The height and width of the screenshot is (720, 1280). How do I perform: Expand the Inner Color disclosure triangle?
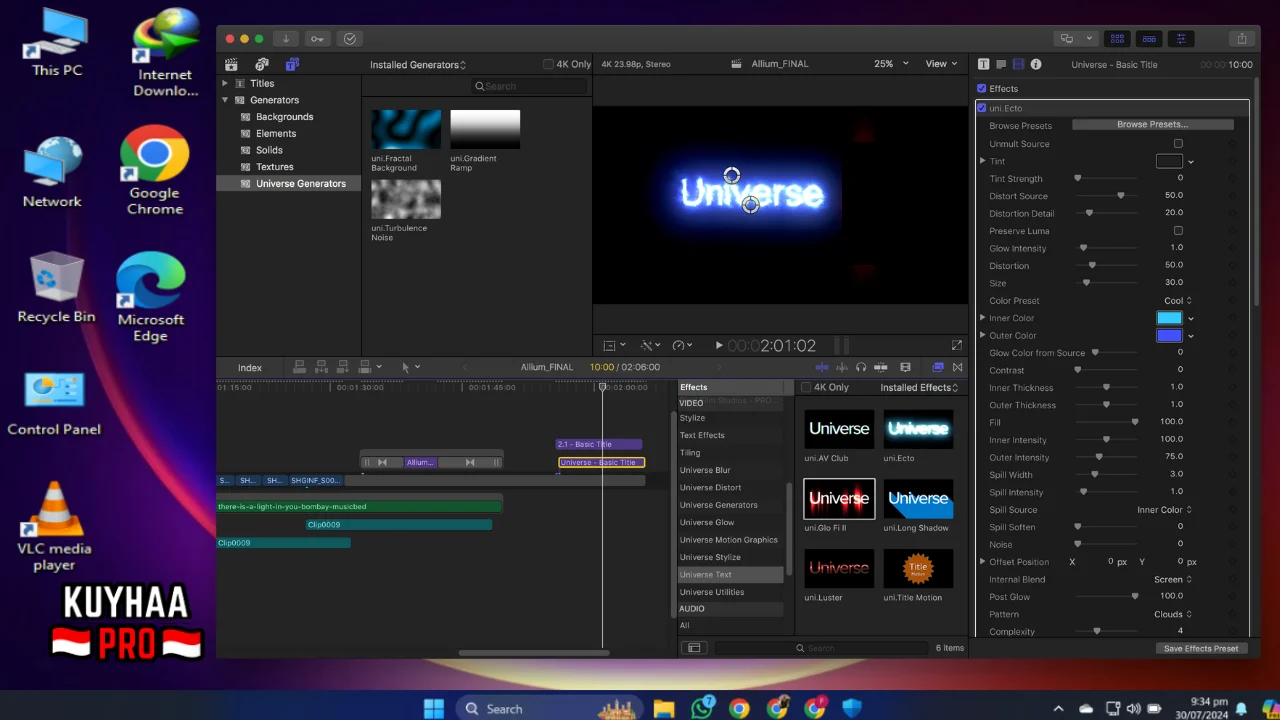983,318
